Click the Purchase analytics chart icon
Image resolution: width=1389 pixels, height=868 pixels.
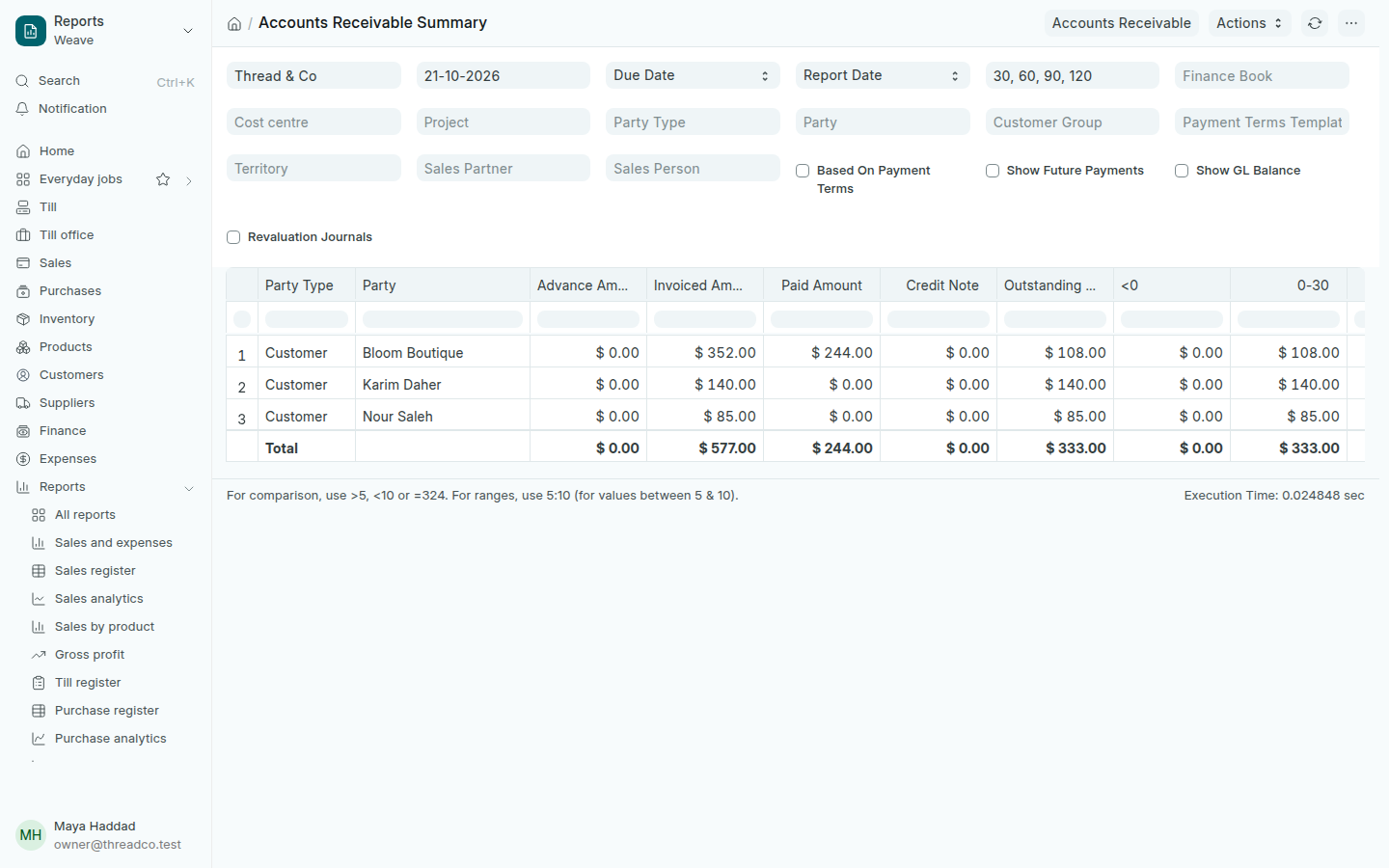coord(39,739)
